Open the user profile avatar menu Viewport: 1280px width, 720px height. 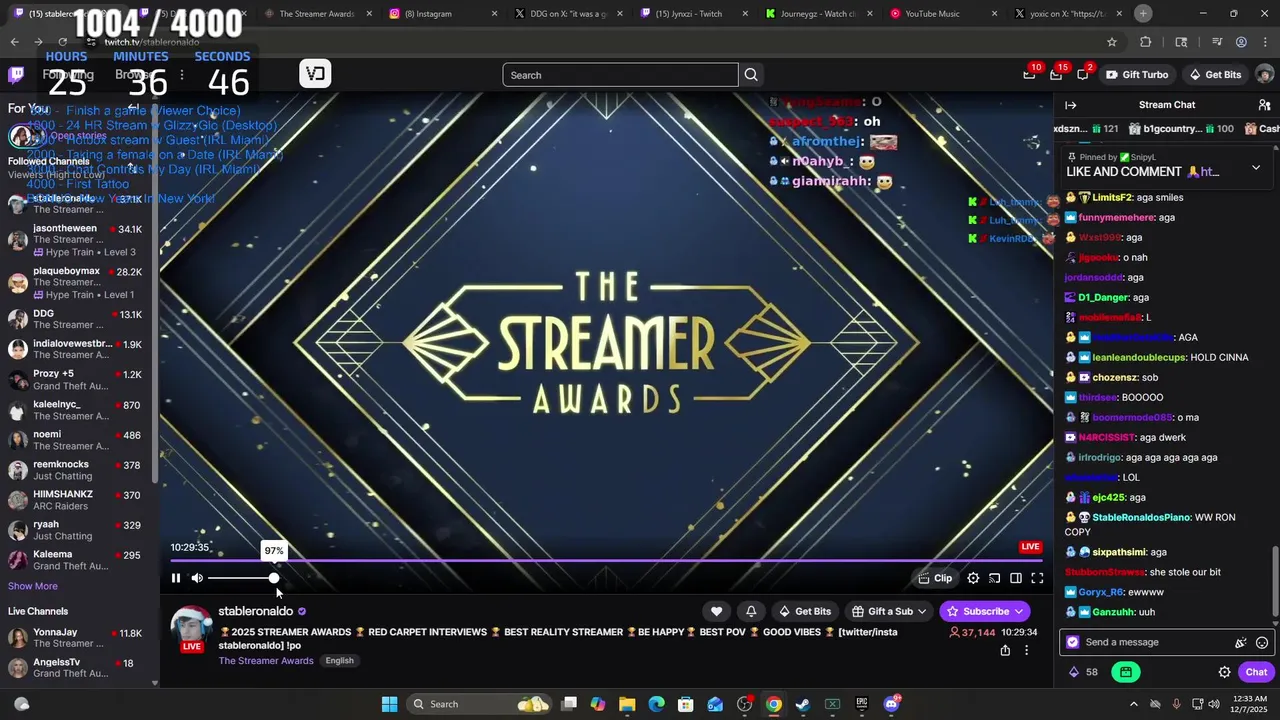[1264, 75]
